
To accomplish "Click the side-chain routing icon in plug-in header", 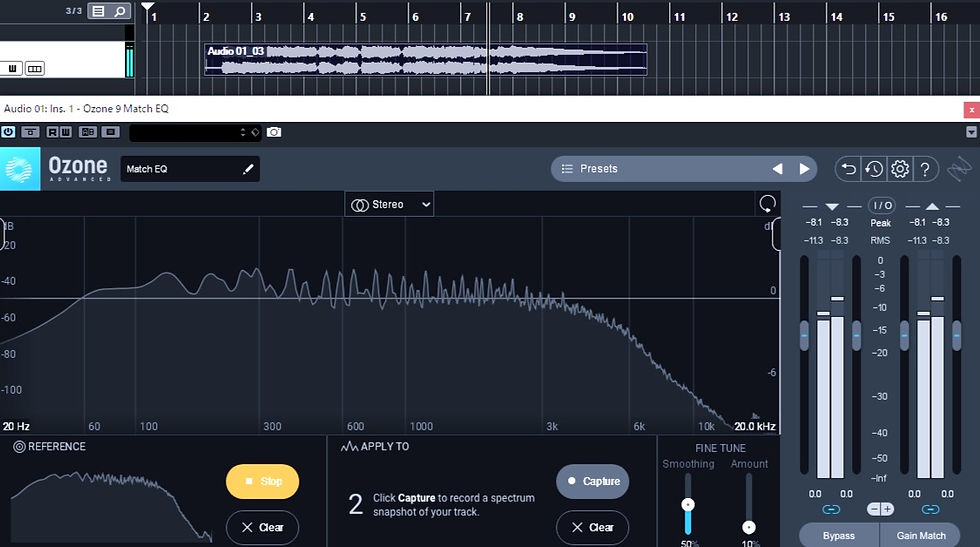I will pyautogui.click(x=30, y=132).
